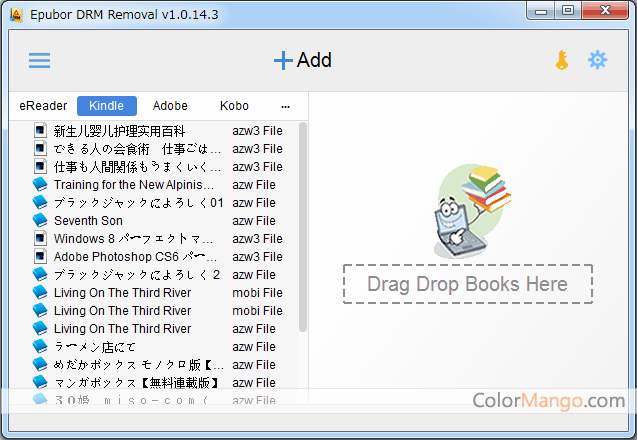This screenshot has height=440, width=637.
Task: Open the orange key registration icon
Action: (x=562, y=60)
